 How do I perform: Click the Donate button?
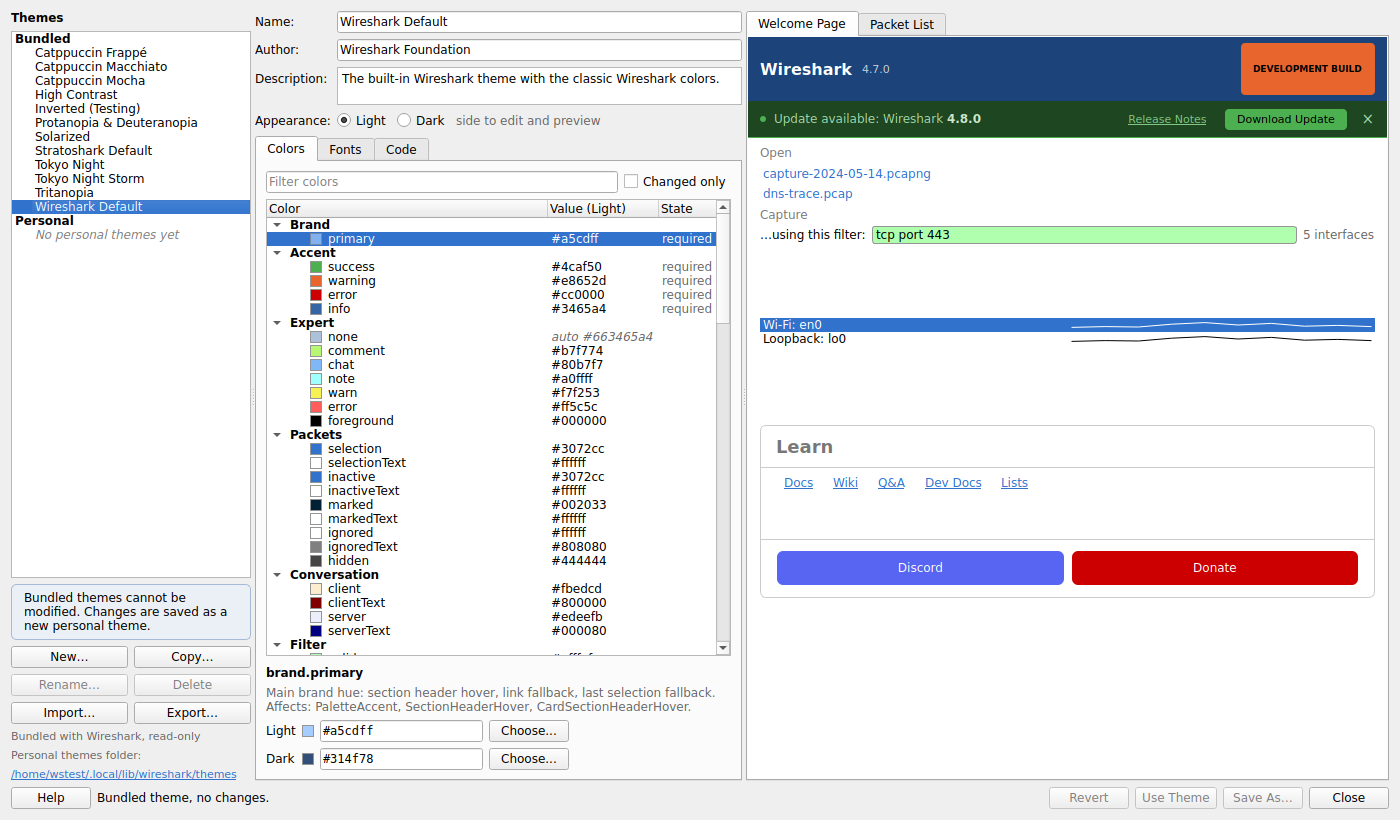coord(1215,568)
